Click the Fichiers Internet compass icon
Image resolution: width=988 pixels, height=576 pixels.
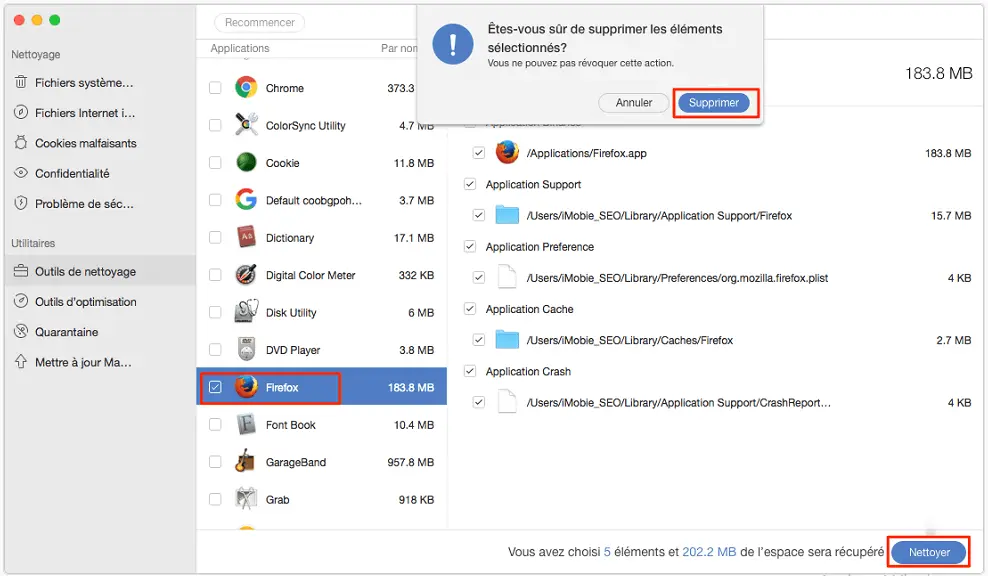coord(21,112)
